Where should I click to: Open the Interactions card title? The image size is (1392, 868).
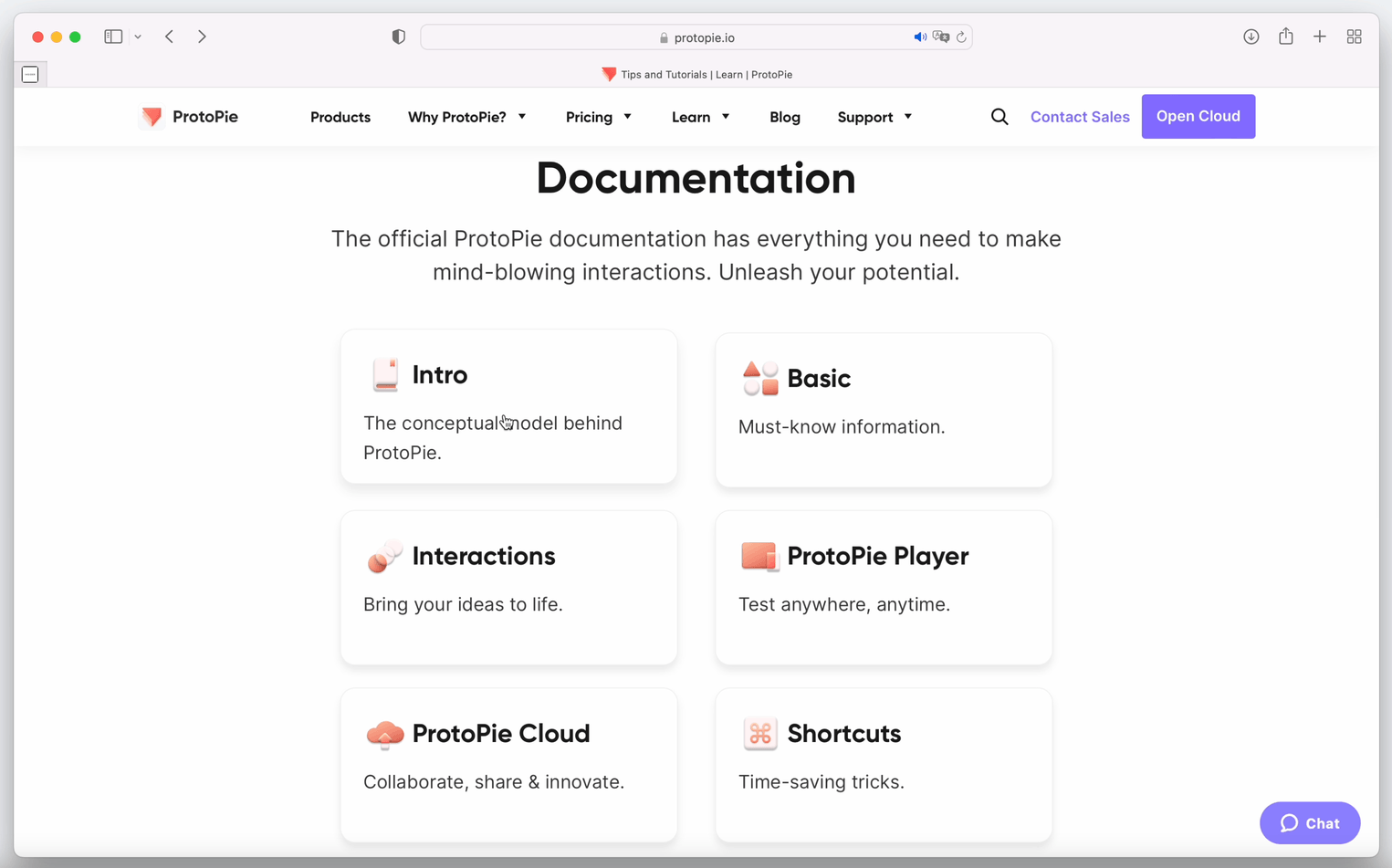[x=484, y=556]
